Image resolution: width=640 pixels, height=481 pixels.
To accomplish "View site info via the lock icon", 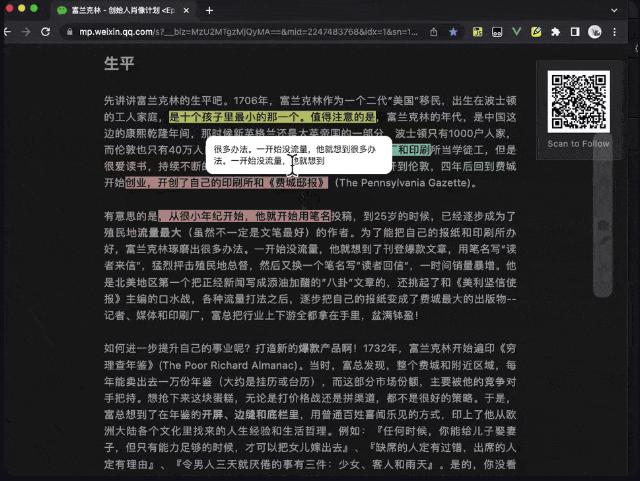I will (70, 32).
